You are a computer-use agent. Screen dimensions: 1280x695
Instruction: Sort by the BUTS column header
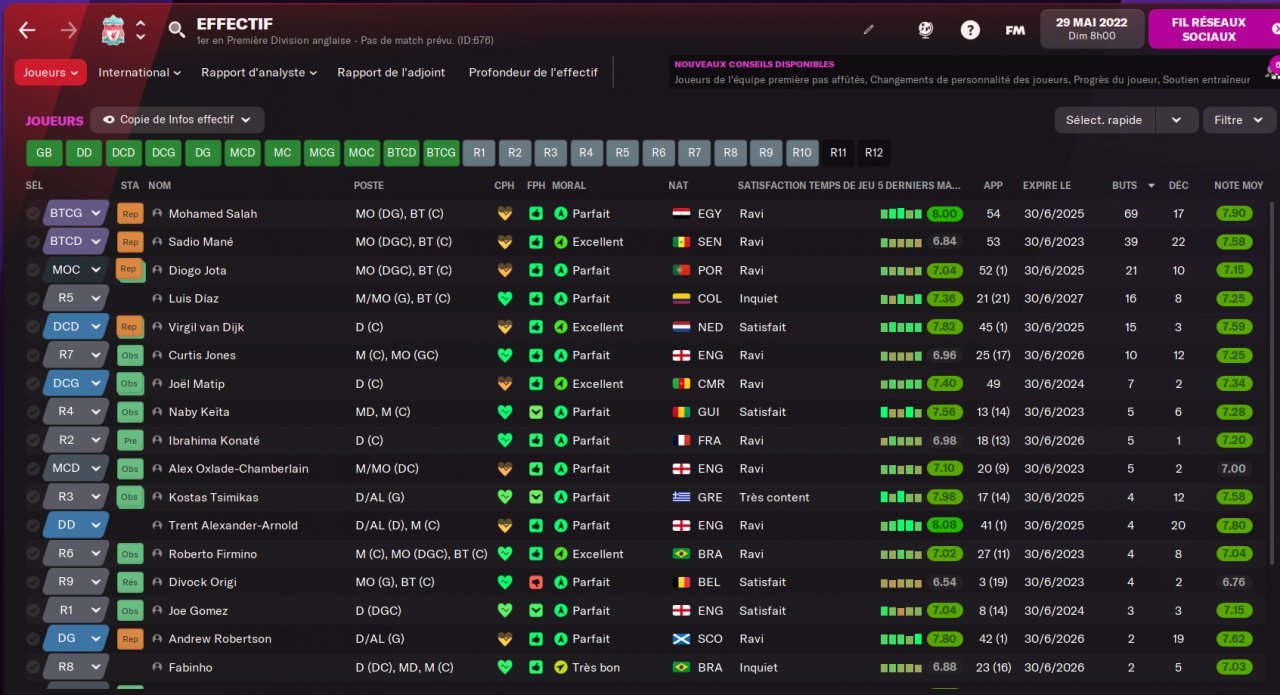(x=1125, y=186)
